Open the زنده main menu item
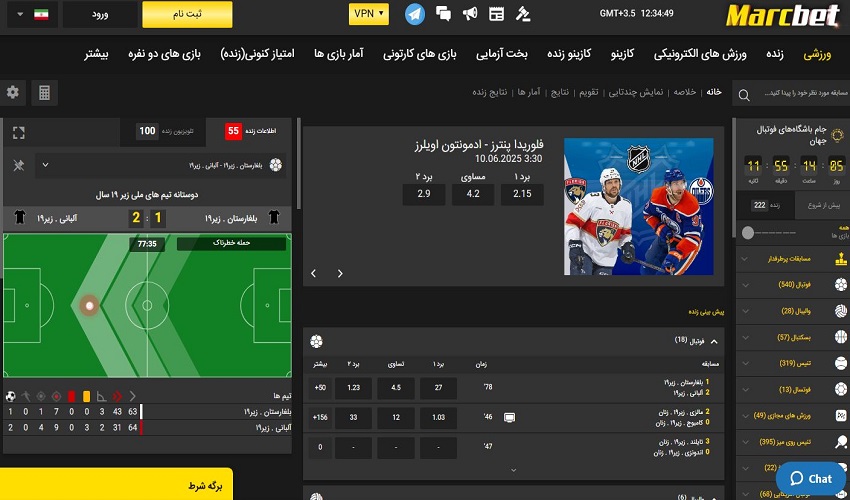This screenshot has height=500, width=850. (775, 54)
